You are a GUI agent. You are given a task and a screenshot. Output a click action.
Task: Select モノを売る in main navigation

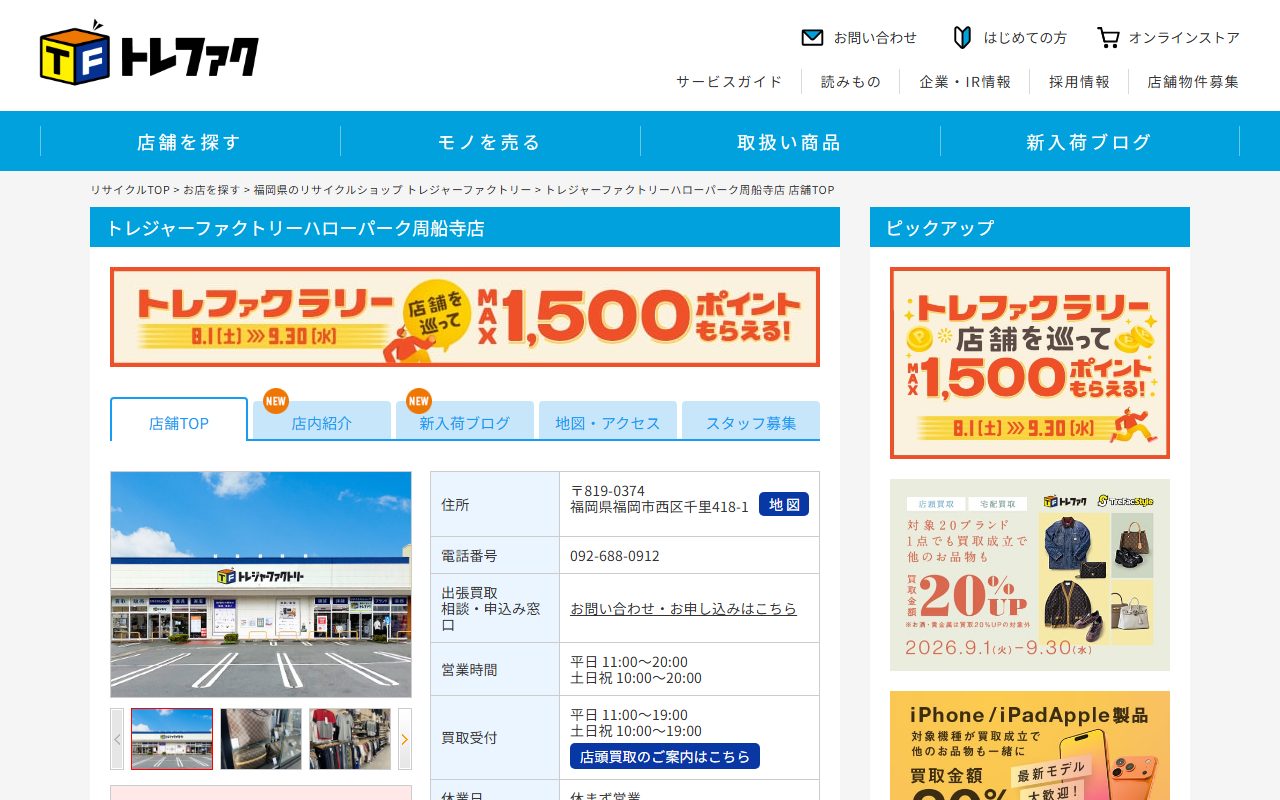tap(490, 142)
